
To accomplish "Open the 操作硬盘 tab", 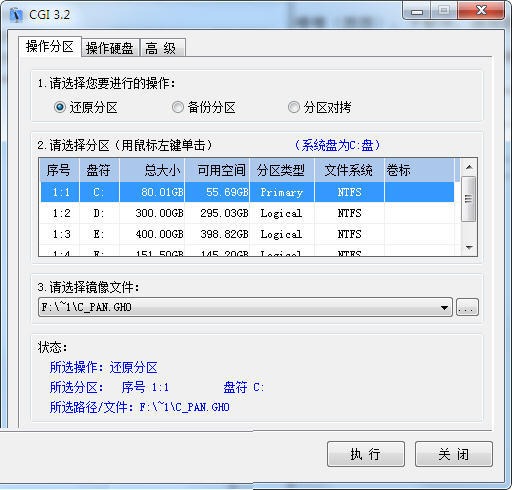I will 110,48.
